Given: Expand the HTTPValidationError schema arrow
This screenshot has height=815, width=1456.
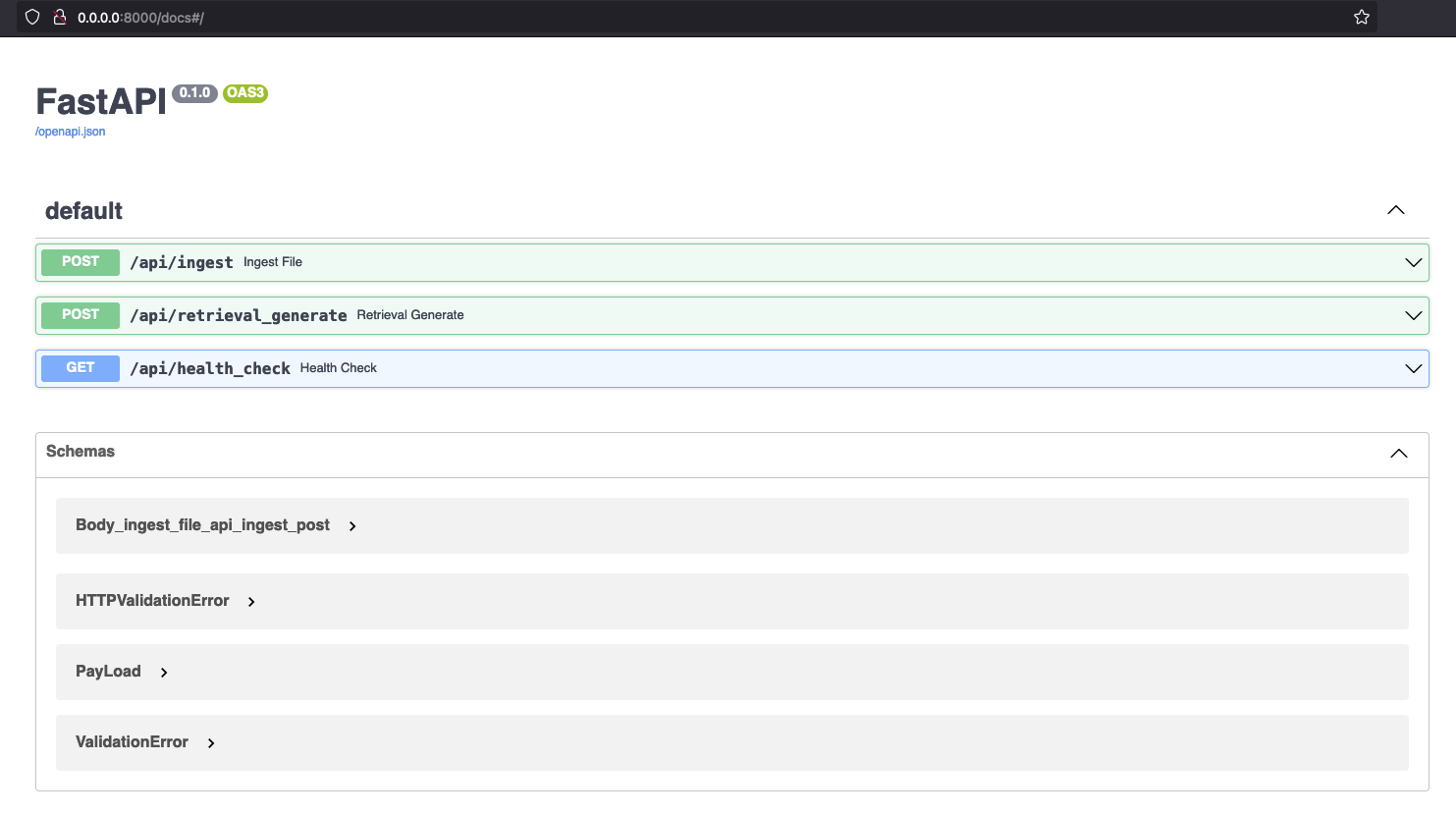Looking at the screenshot, I should tap(251, 602).
